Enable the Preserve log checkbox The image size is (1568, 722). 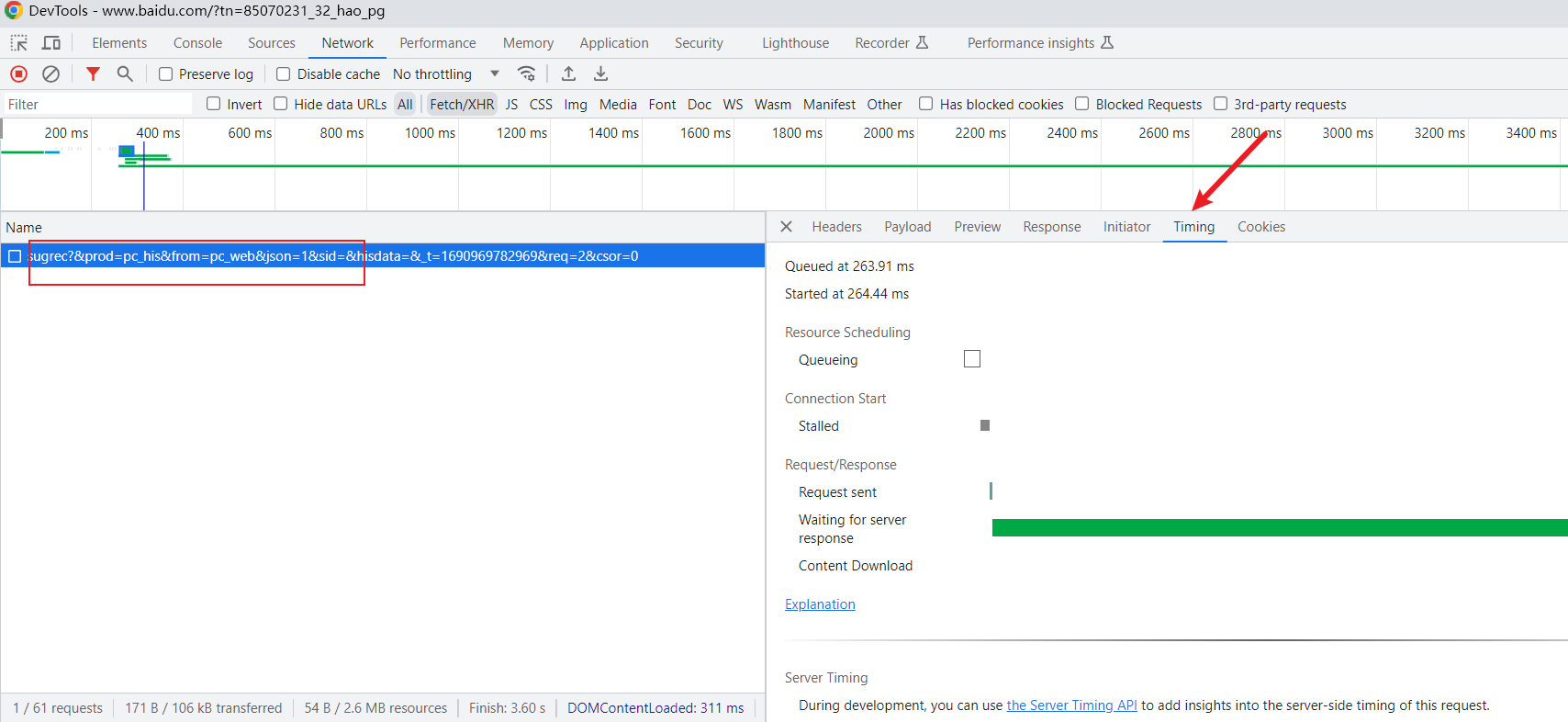166,74
